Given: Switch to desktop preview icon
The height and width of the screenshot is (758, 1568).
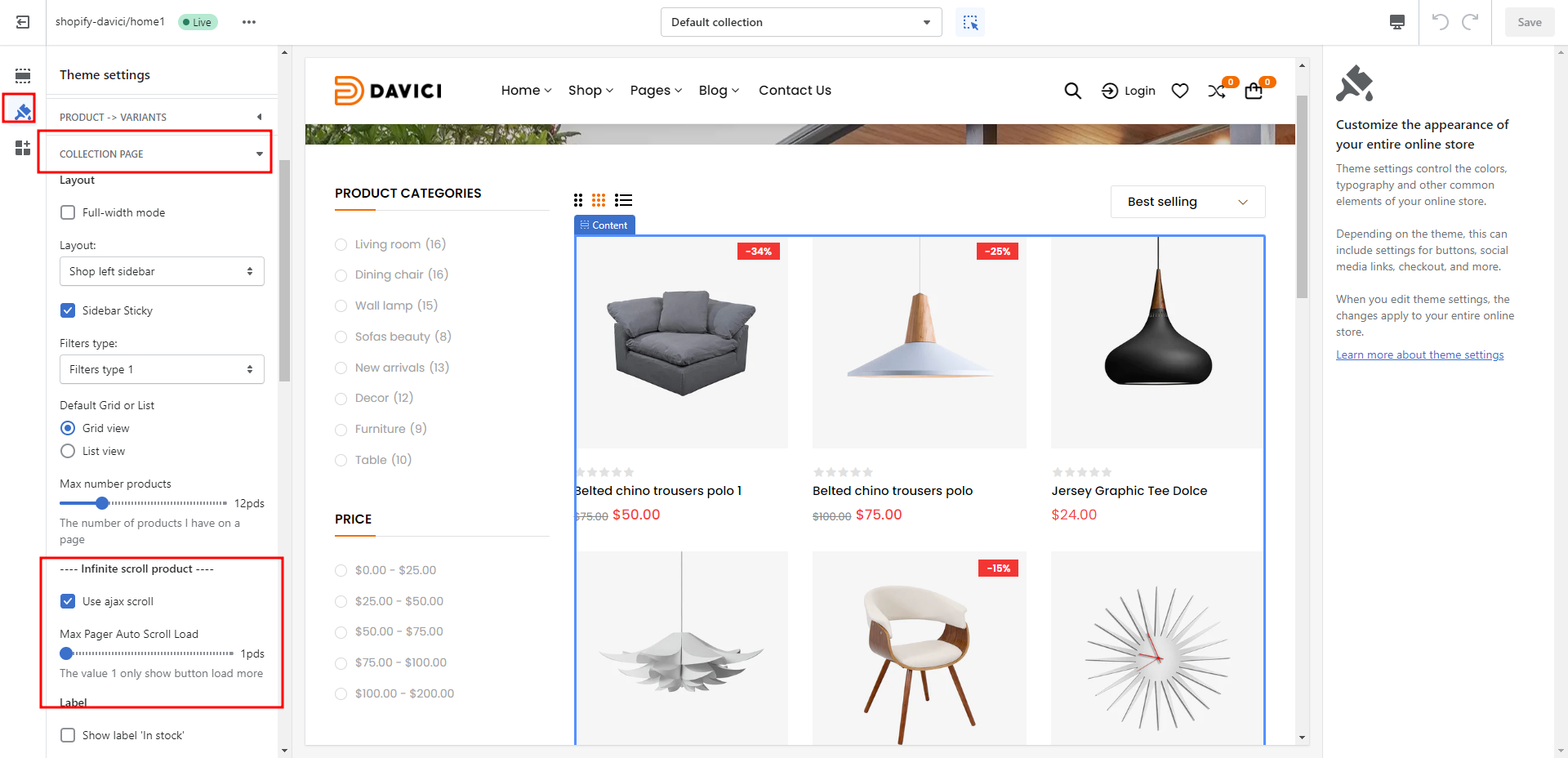Looking at the screenshot, I should (1397, 22).
